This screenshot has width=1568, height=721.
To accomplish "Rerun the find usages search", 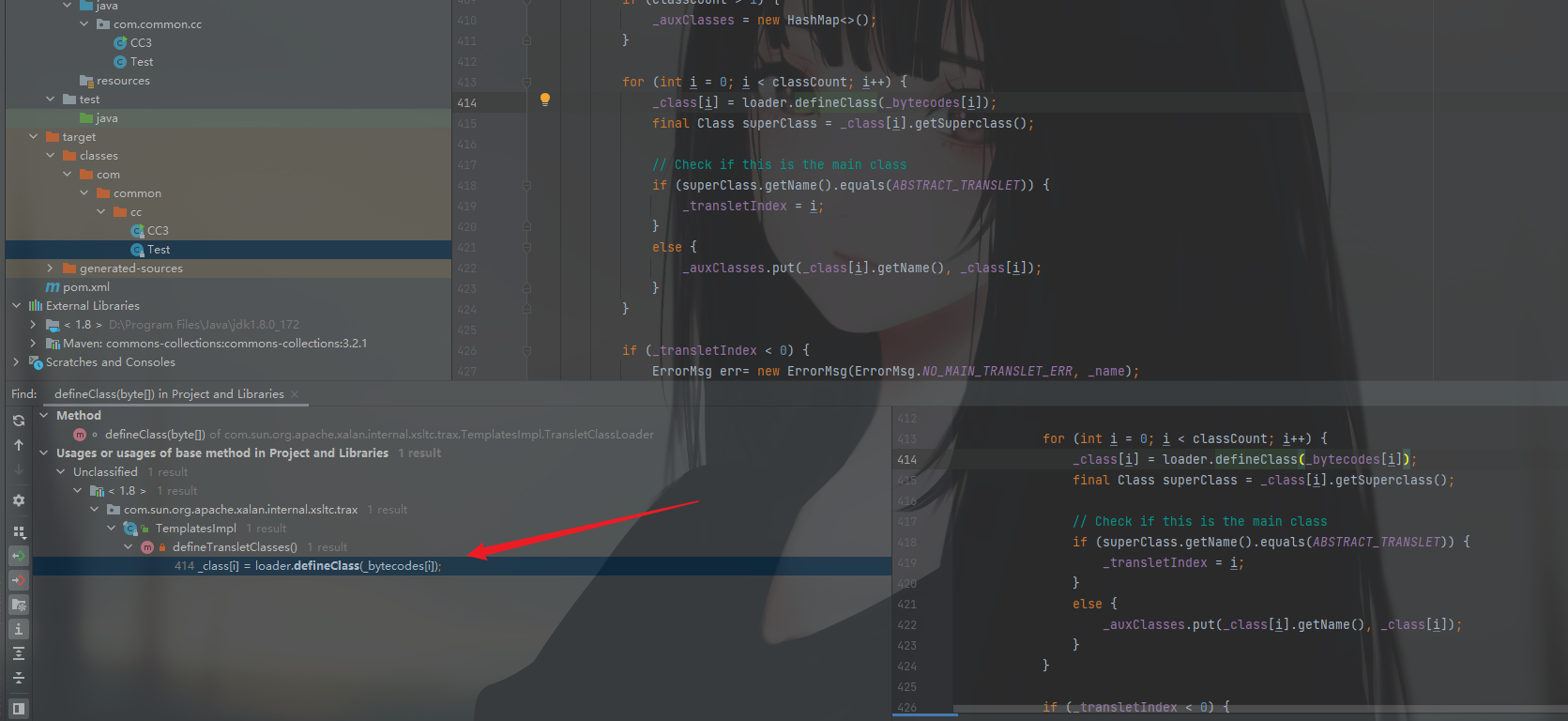I will [18, 421].
